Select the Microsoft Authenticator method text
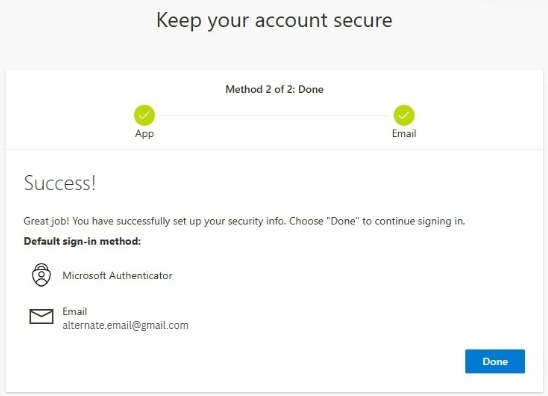The image size is (548, 396). click(x=117, y=275)
